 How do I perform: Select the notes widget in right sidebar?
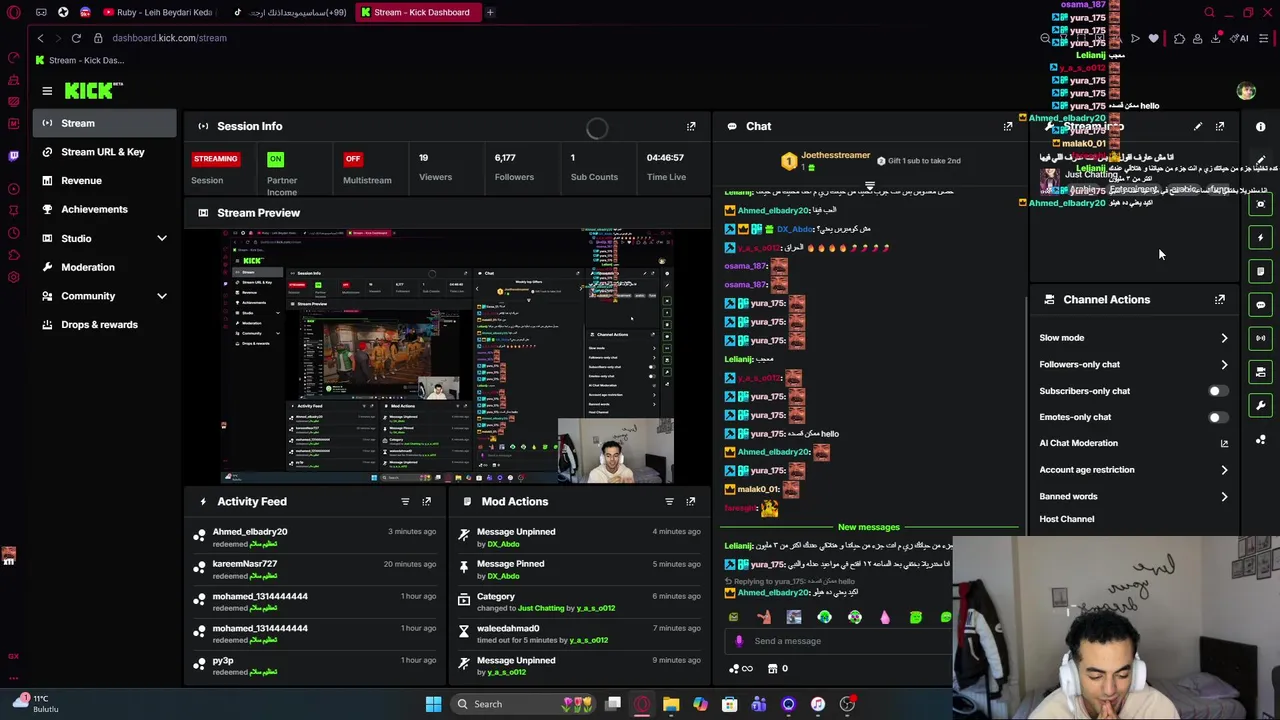point(1261,271)
